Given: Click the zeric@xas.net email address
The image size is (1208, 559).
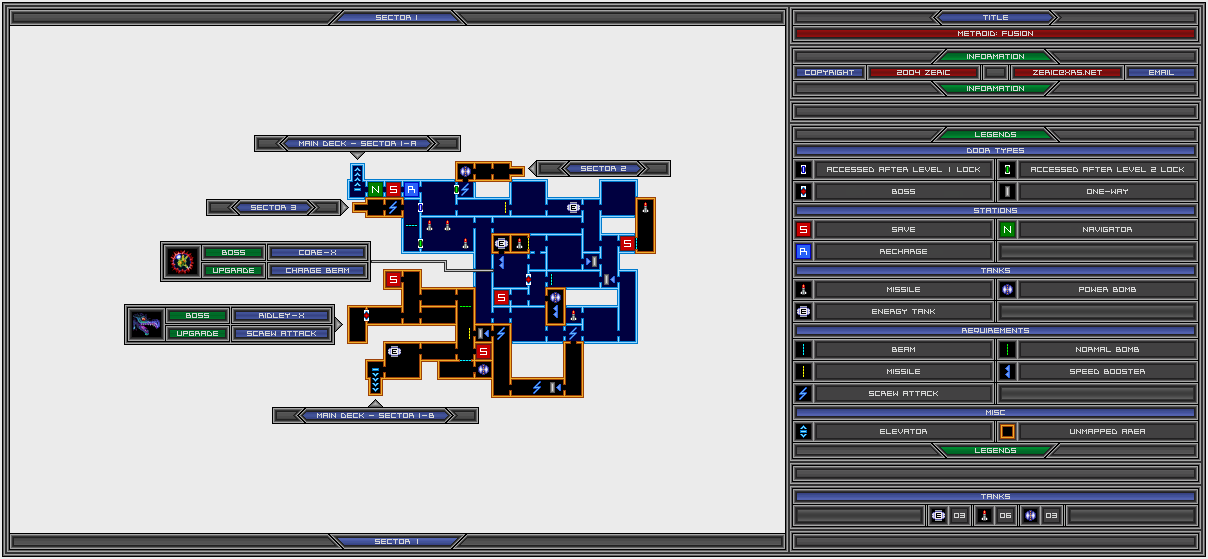Looking at the screenshot, I should click(1066, 73).
